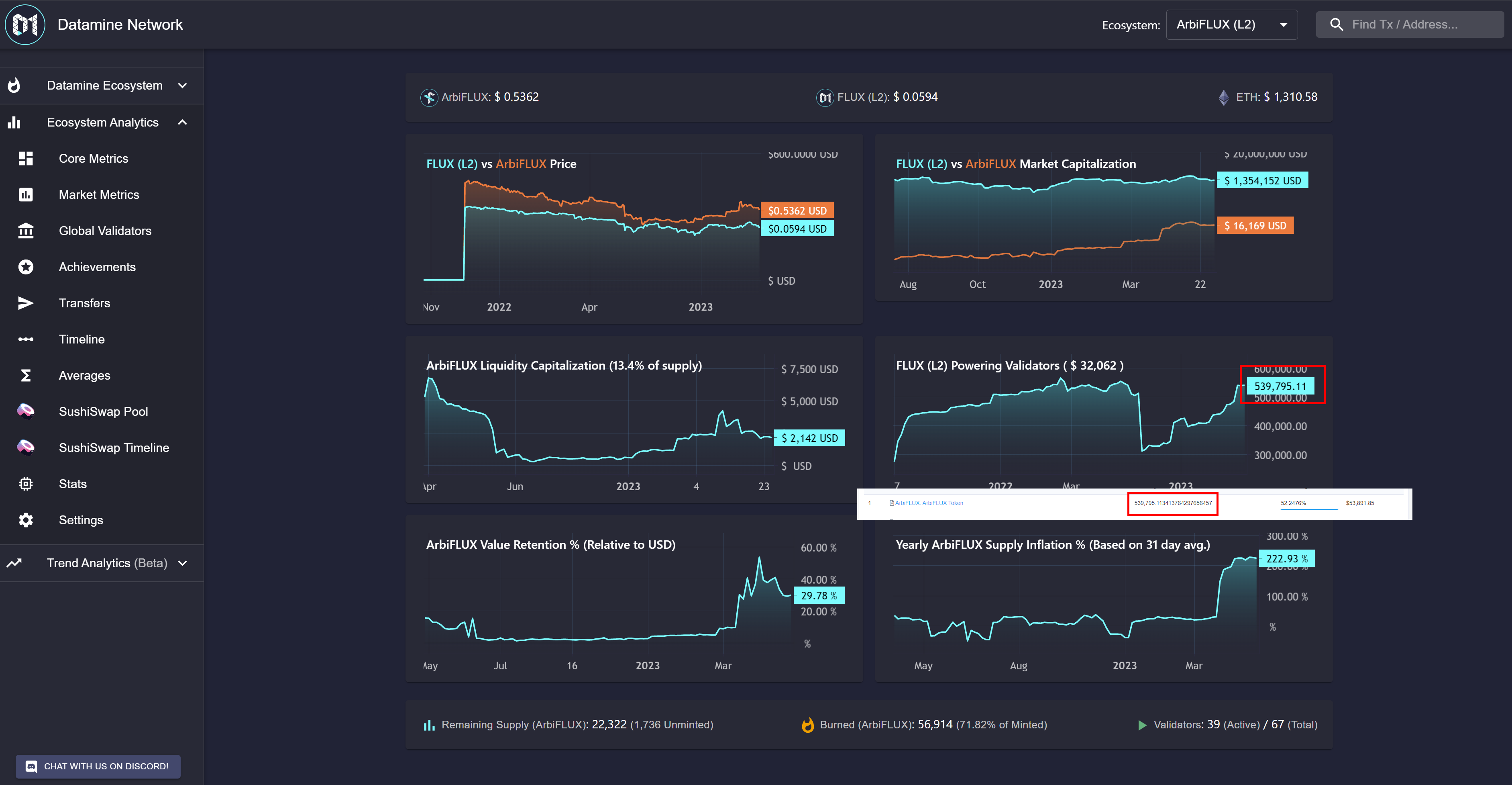Screen dimensions: 1512x785
Task: Open the Timeline view
Action: click(102, 339)
